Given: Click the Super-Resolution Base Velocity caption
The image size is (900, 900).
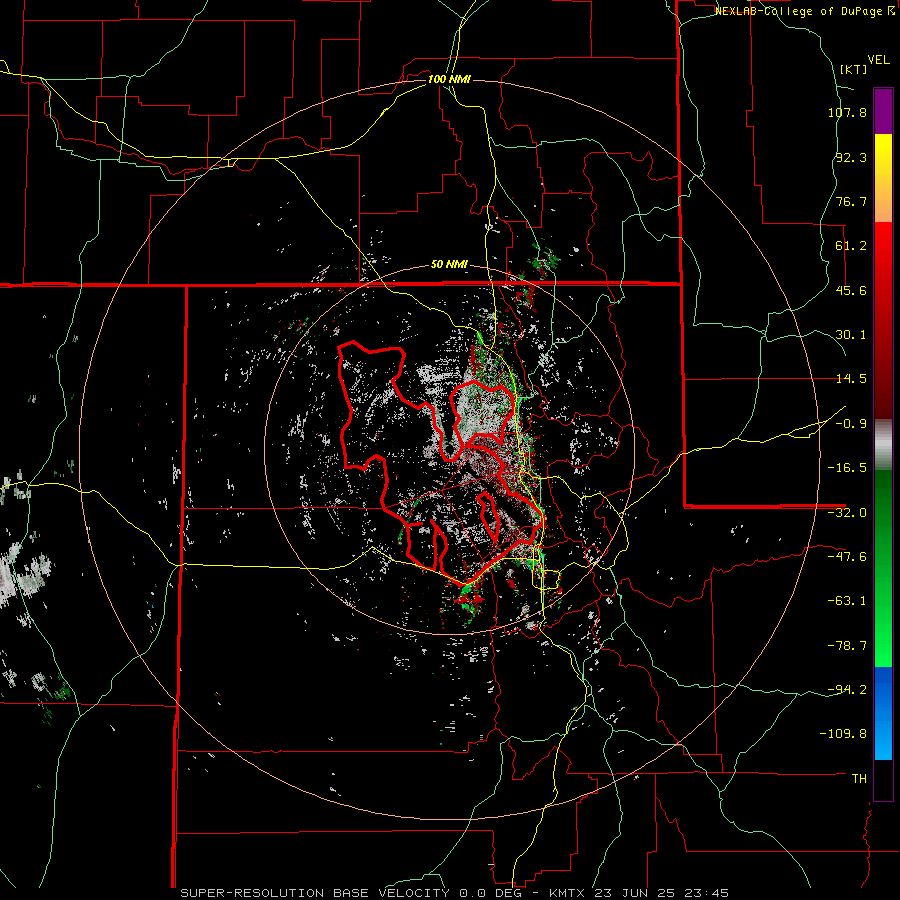Looking at the screenshot, I should (x=455, y=893).
